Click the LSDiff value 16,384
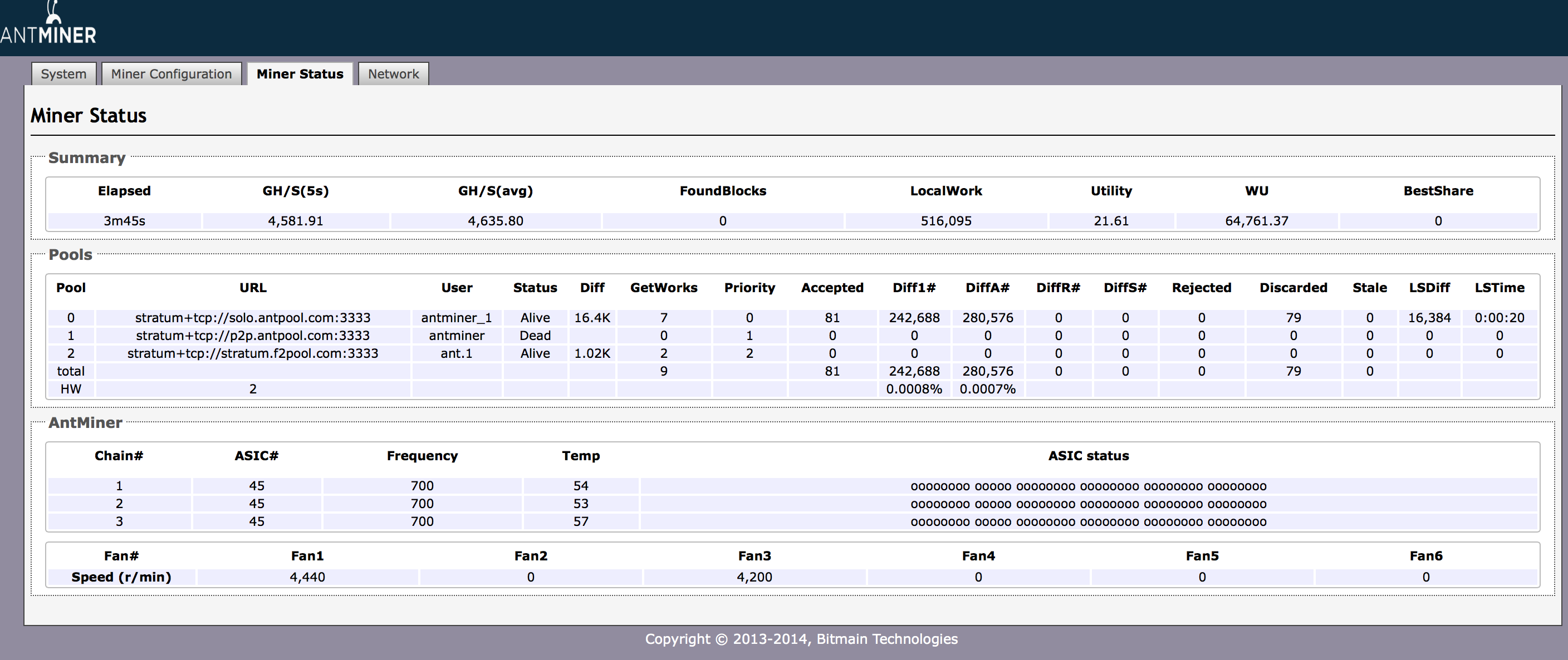This screenshot has width=1568, height=660. (x=1429, y=318)
